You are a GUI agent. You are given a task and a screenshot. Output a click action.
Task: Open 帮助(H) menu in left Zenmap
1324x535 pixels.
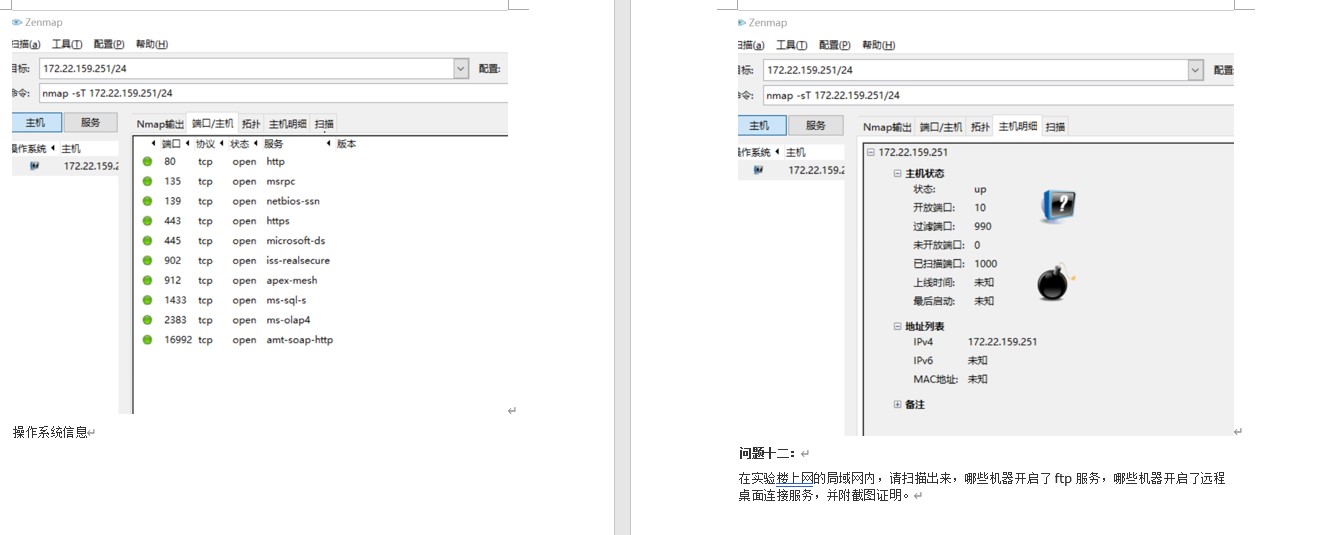[152, 44]
